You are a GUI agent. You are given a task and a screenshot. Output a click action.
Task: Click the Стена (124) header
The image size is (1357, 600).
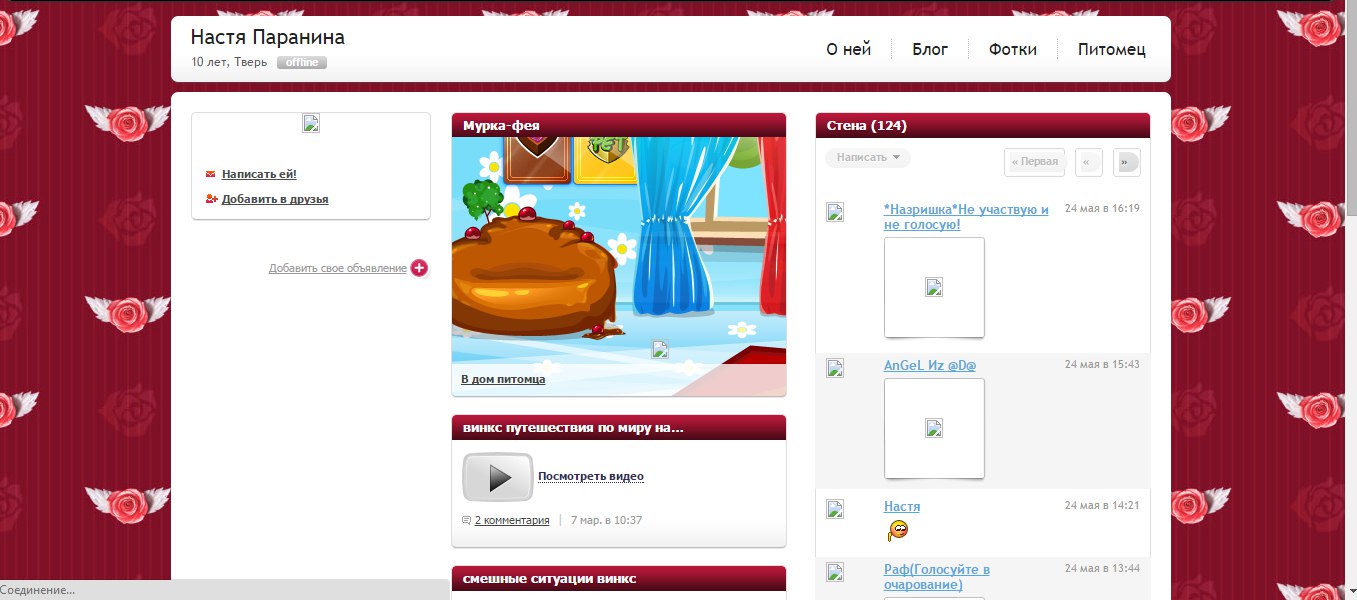(x=867, y=126)
